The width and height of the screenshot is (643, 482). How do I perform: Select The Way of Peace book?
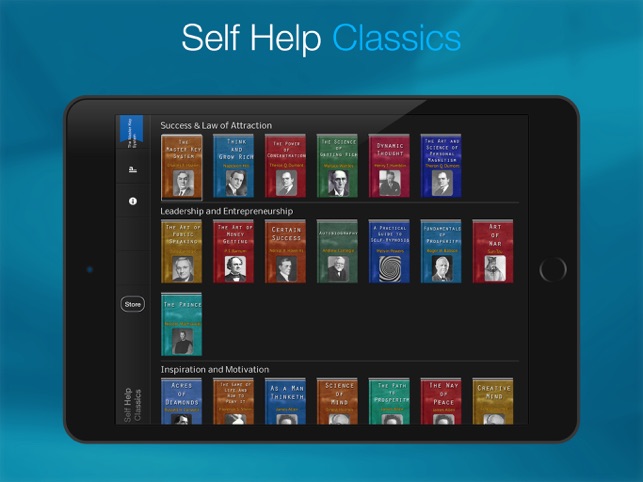coord(441,401)
